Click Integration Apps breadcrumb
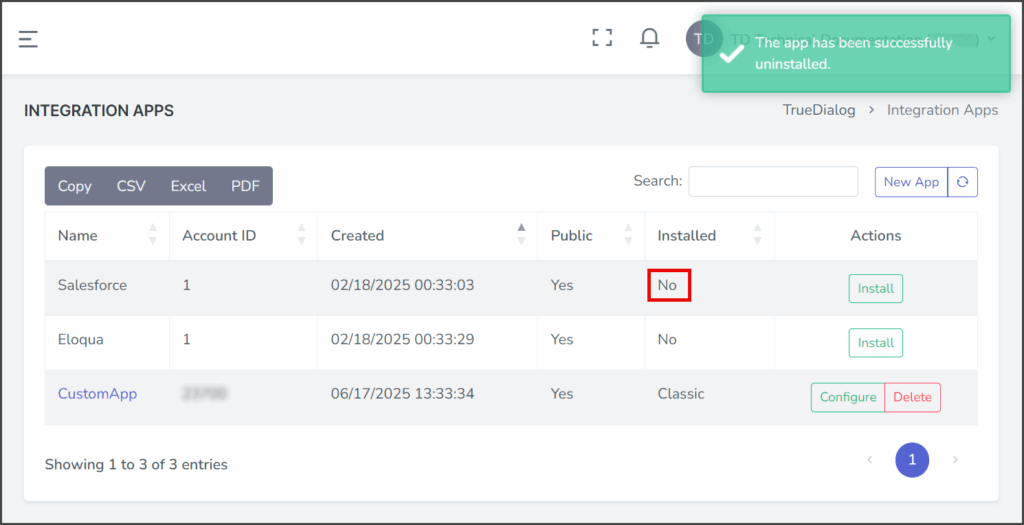 (x=942, y=110)
